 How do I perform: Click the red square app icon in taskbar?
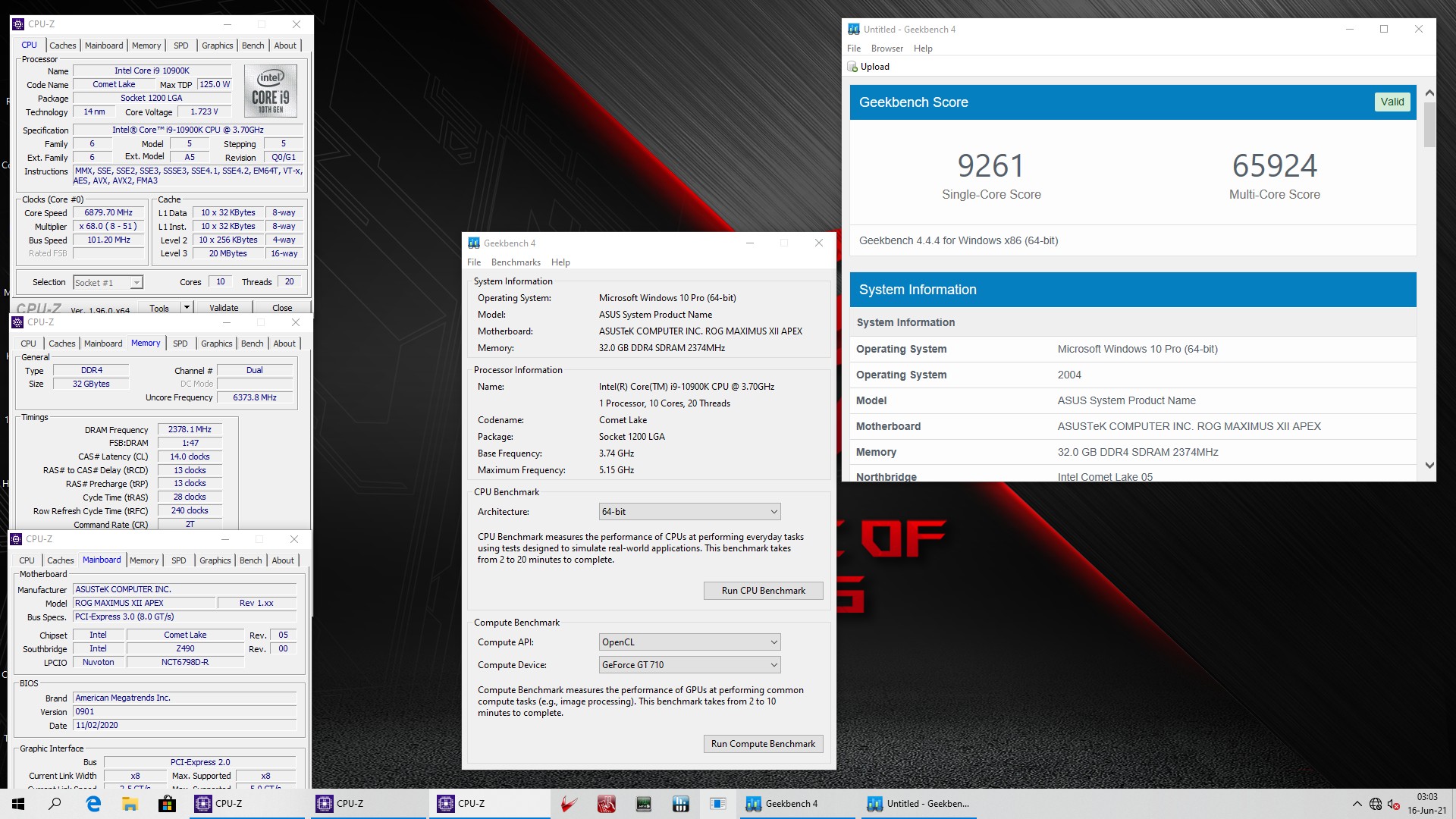[x=606, y=804]
